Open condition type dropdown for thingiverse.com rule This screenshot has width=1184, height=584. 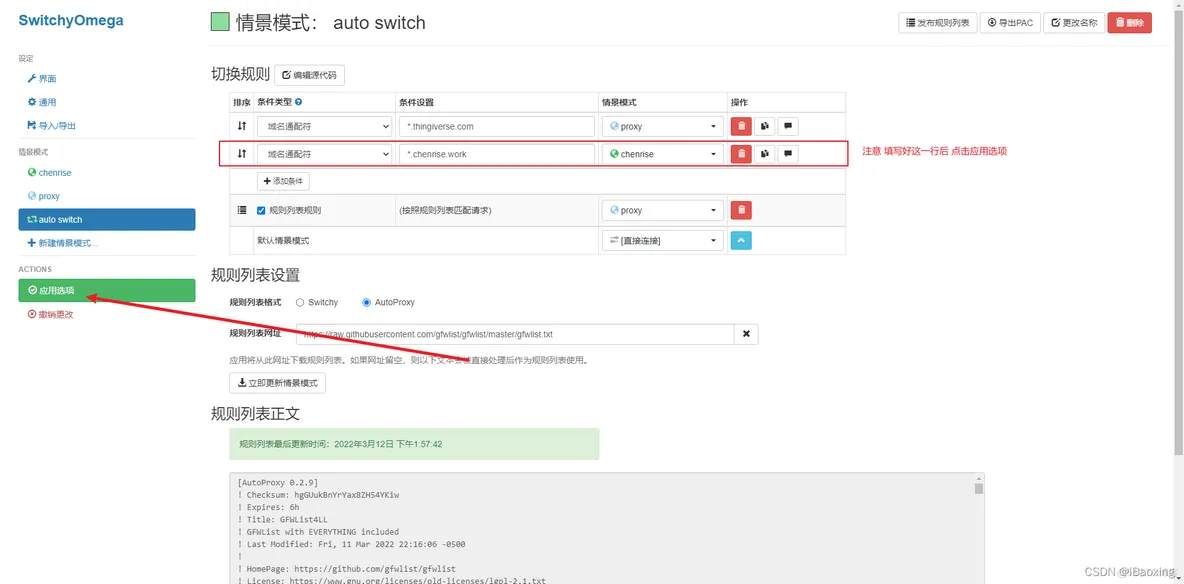pos(324,127)
